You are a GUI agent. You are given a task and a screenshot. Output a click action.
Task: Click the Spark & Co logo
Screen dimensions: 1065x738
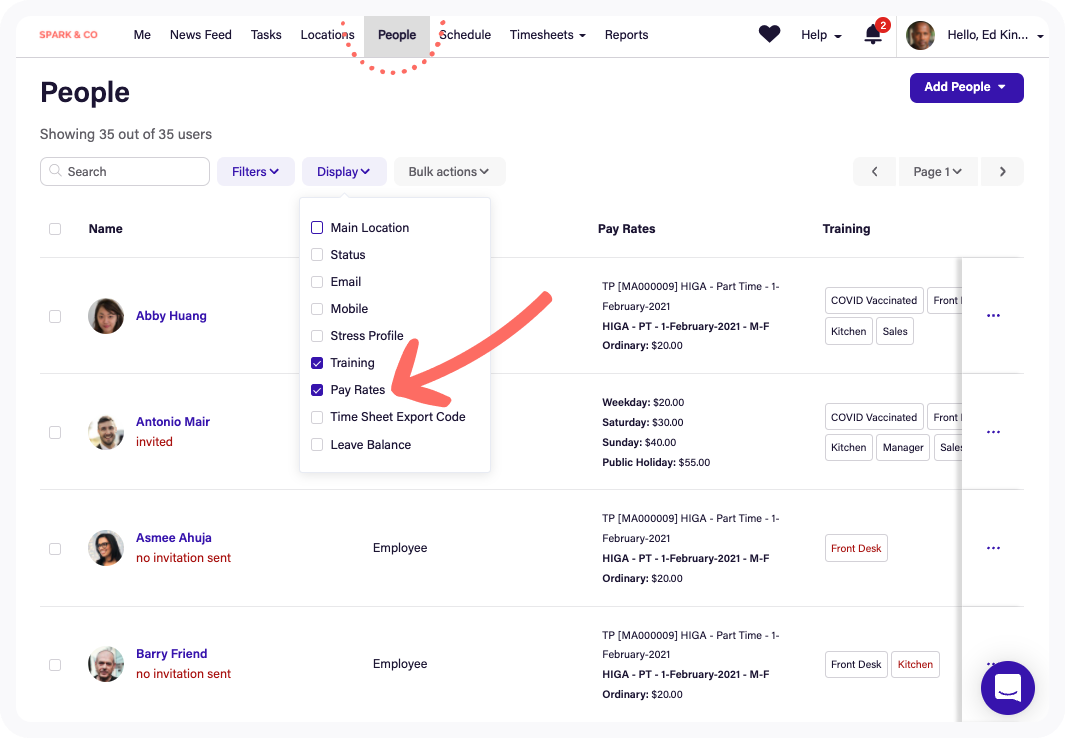[x=69, y=35]
